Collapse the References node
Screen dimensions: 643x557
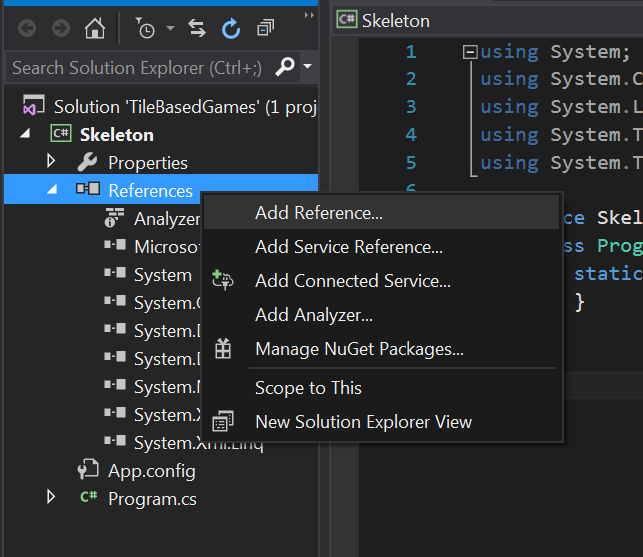(52, 189)
